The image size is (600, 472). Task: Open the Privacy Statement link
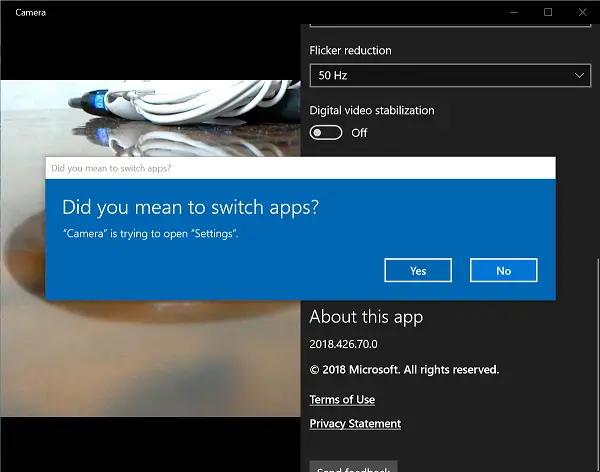(x=355, y=424)
